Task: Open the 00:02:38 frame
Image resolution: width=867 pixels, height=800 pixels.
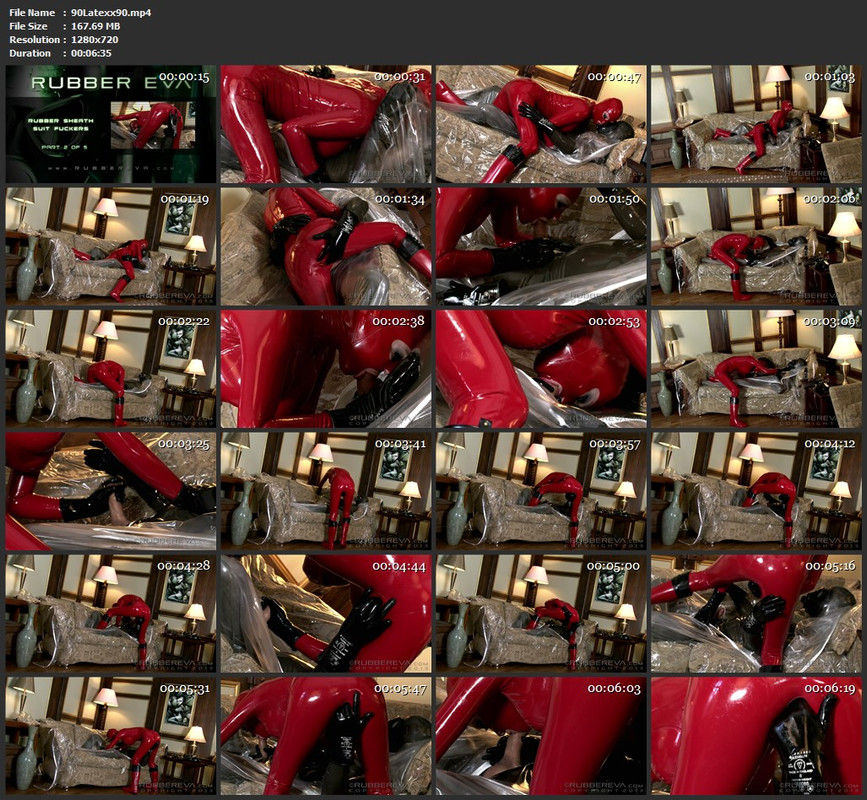Action: [326, 369]
